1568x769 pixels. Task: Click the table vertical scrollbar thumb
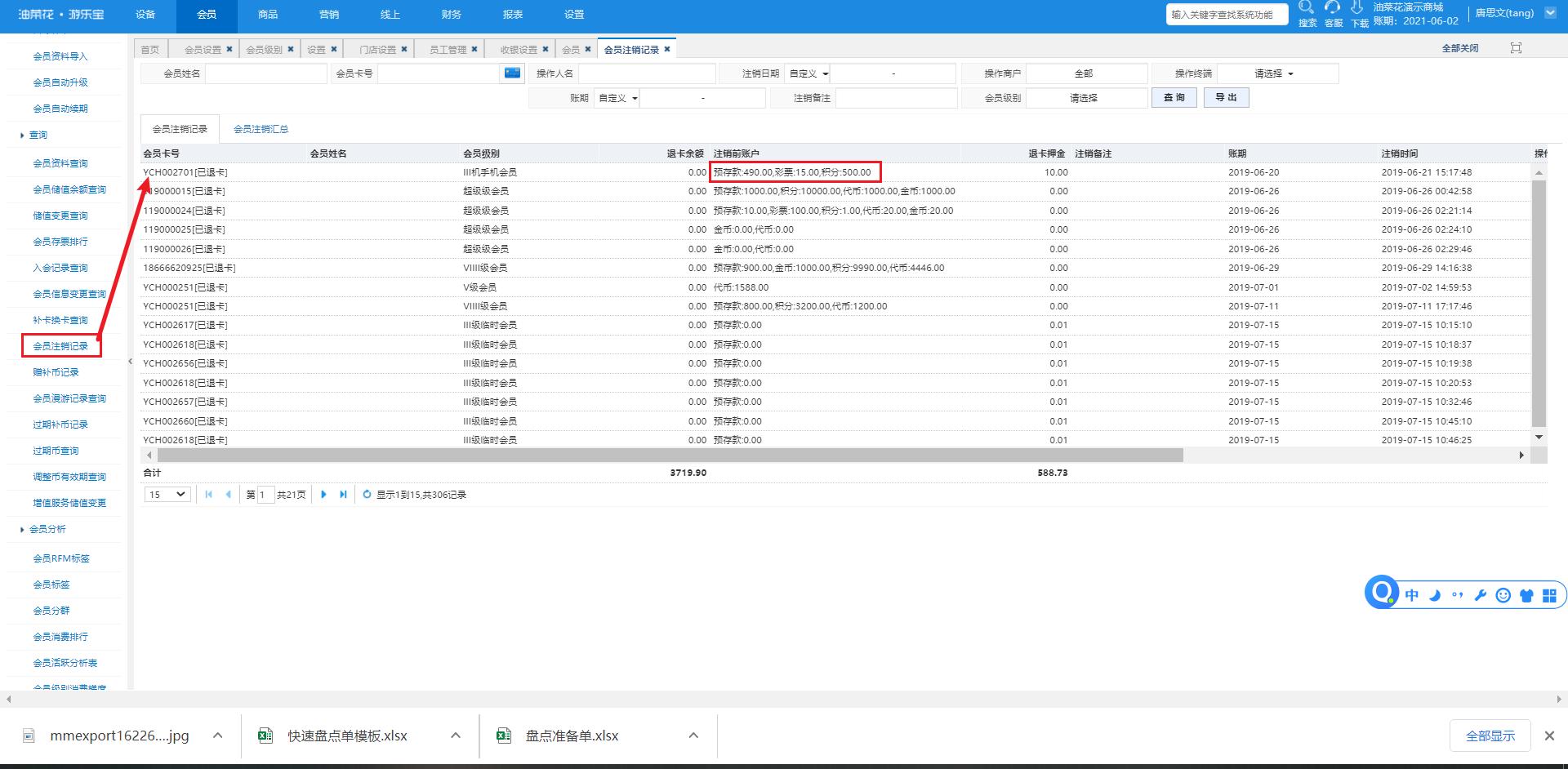point(1539,303)
